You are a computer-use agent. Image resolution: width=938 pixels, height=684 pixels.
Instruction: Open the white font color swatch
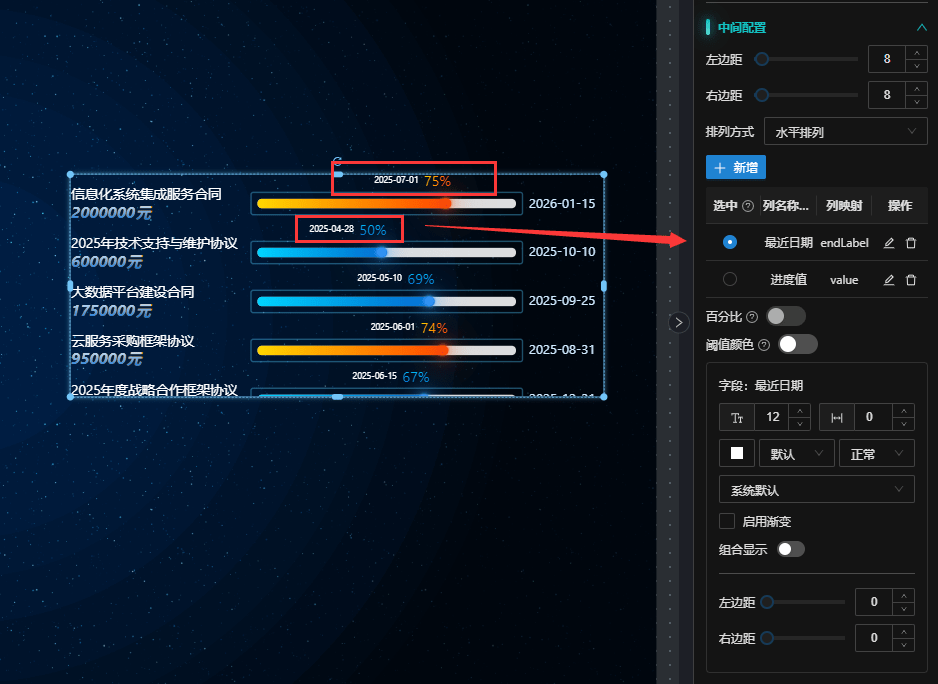pyautogui.click(x=737, y=453)
